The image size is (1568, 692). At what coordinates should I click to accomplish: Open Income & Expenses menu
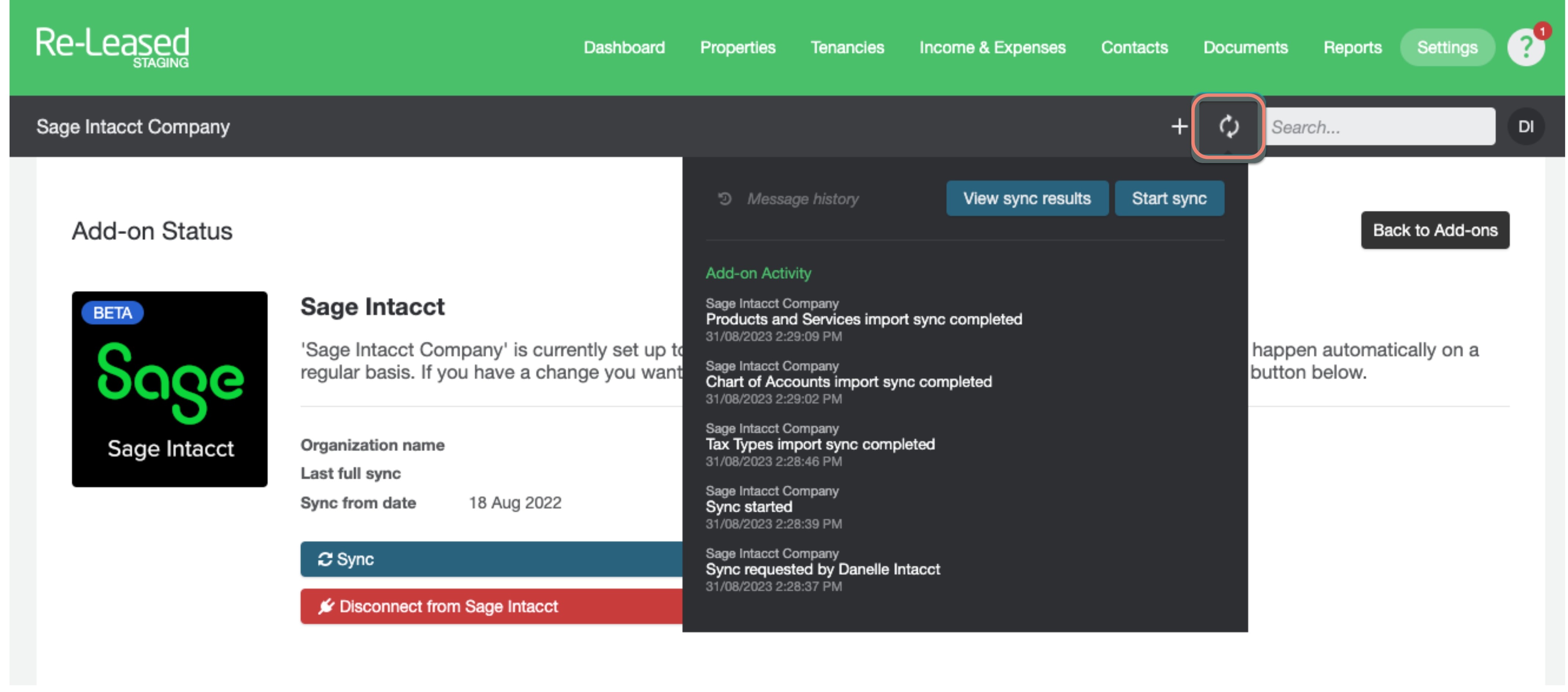pyautogui.click(x=992, y=47)
